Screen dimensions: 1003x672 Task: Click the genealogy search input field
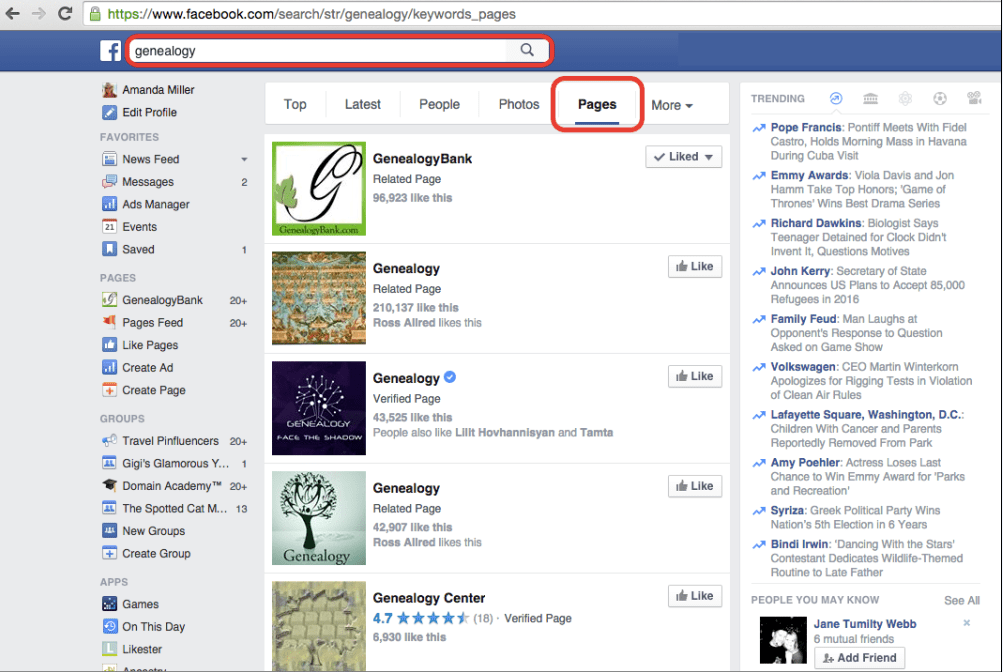[320, 51]
